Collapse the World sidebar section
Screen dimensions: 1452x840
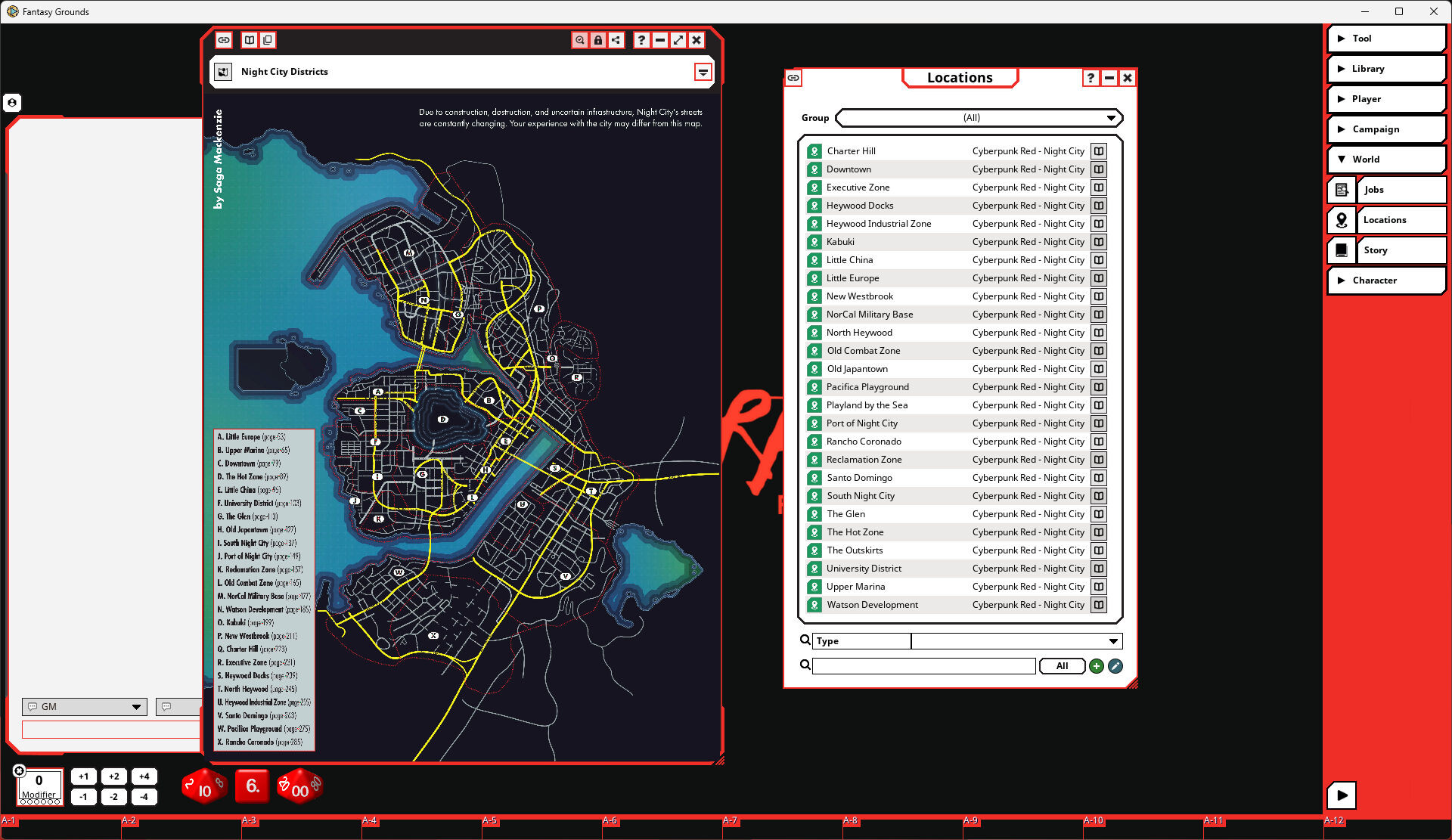pos(1386,160)
